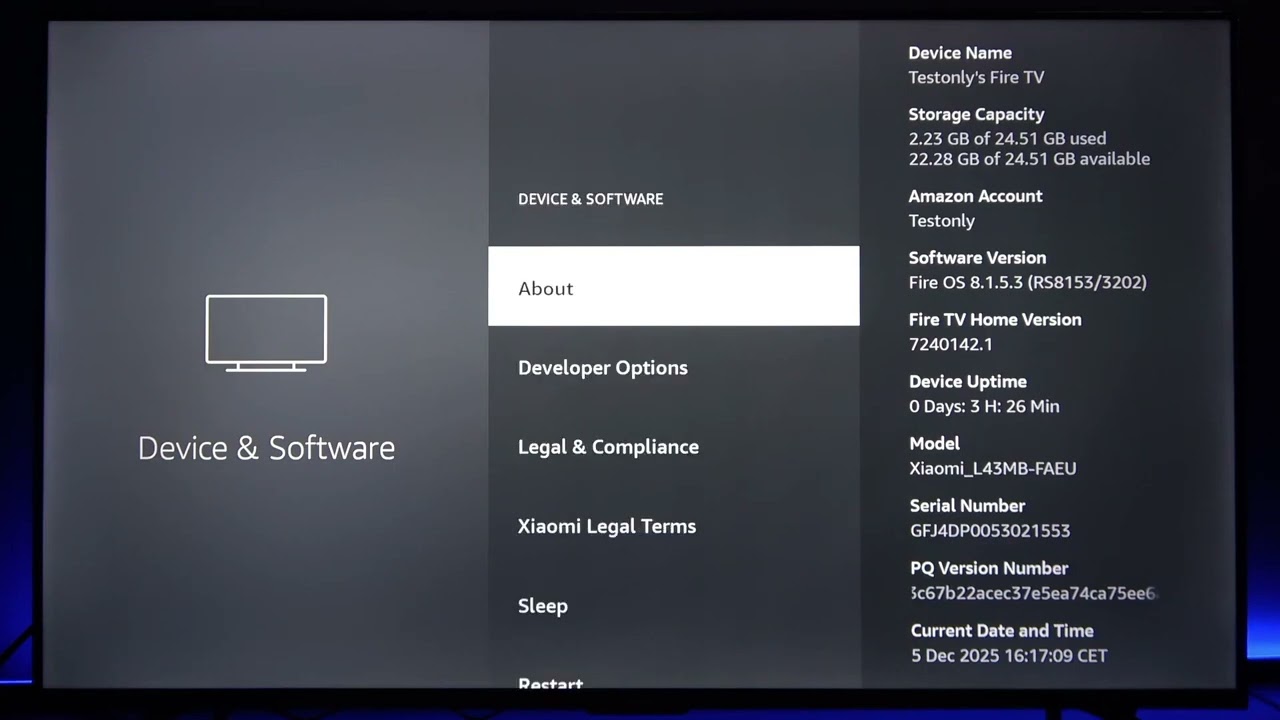This screenshot has height=720, width=1280.
Task: Select the About menu item
Action: [x=673, y=286]
